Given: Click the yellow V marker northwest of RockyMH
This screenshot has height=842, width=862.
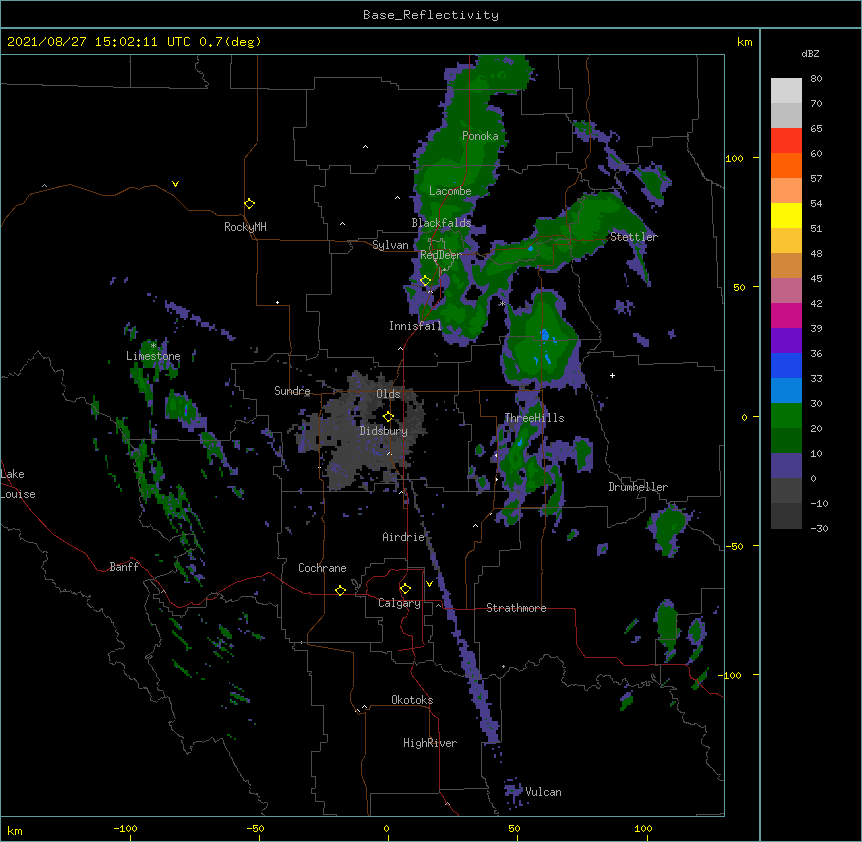Looking at the screenshot, I should 175,184.
